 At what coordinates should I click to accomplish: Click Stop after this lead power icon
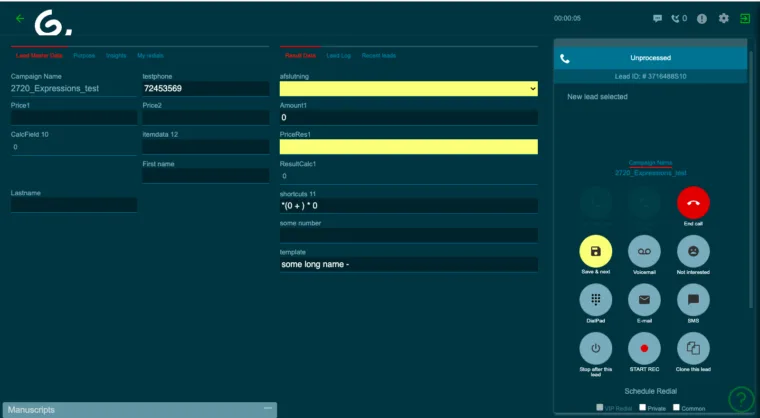point(596,348)
